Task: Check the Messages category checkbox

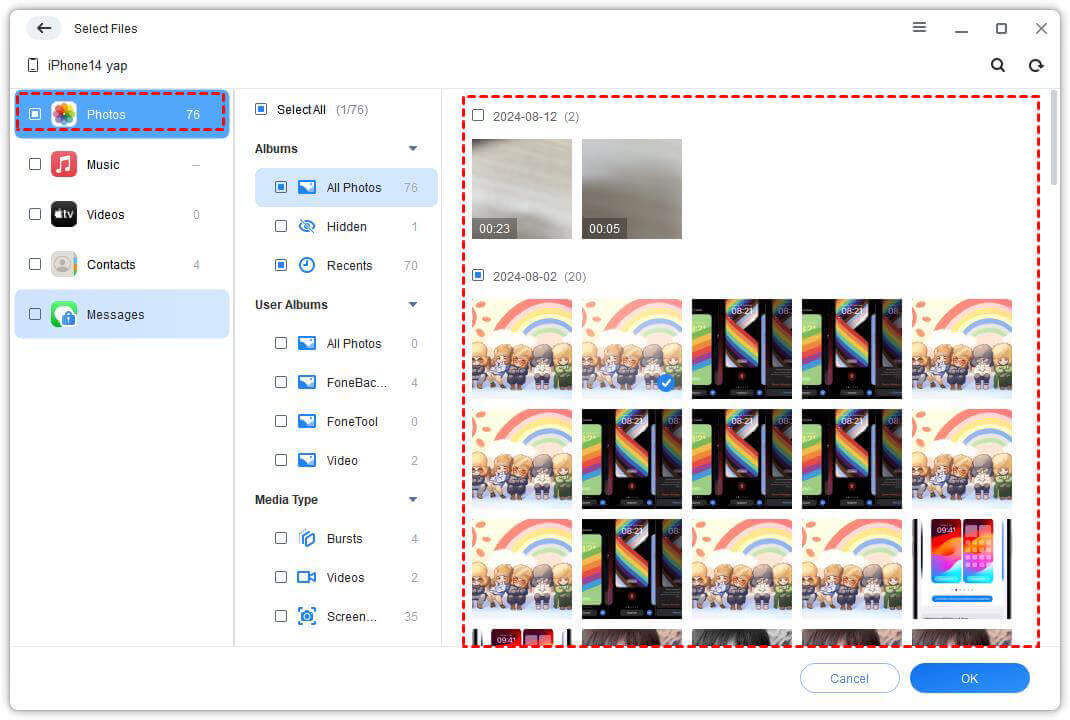Action: coord(35,314)
